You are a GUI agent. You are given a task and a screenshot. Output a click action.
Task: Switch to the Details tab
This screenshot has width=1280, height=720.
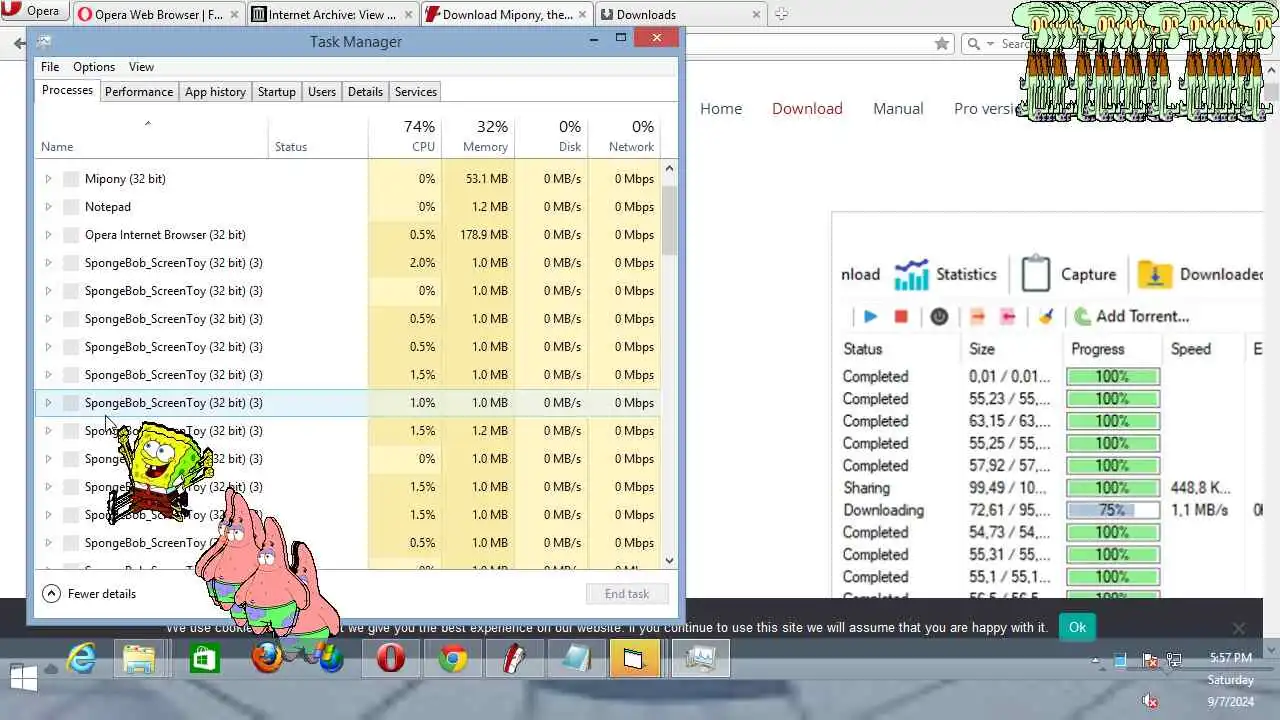(x=365, y=91)
